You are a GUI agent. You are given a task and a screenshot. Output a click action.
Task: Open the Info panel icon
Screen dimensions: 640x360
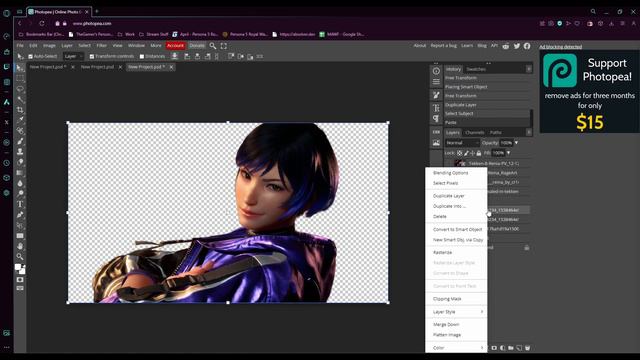(x=436, y=71)
